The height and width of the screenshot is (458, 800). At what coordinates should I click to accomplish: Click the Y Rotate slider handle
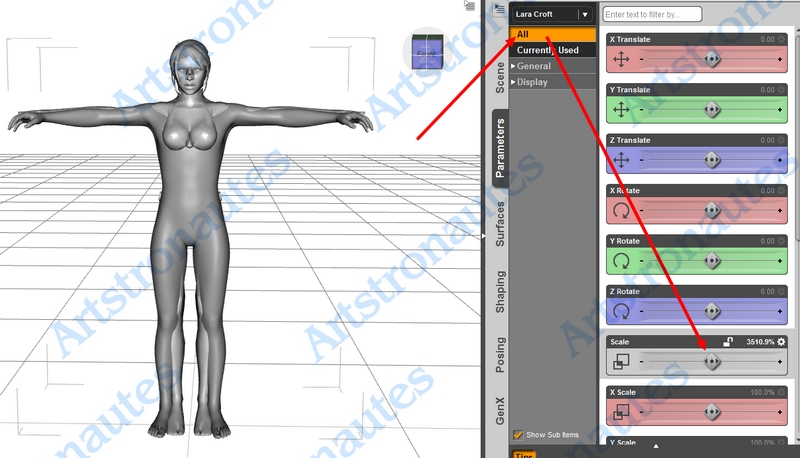coord(712,261)
